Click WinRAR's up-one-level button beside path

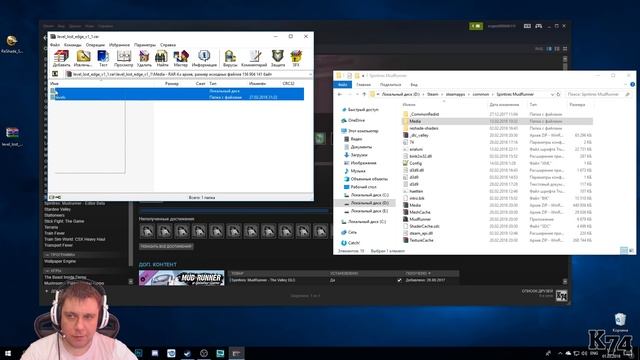point(55,74)
